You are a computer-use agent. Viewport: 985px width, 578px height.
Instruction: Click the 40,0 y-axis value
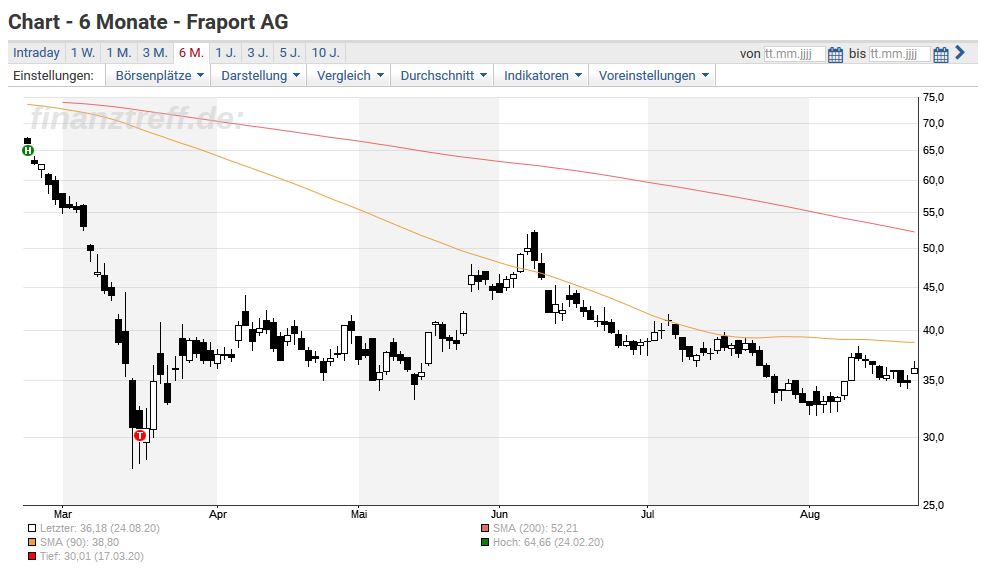click(933, 330)
